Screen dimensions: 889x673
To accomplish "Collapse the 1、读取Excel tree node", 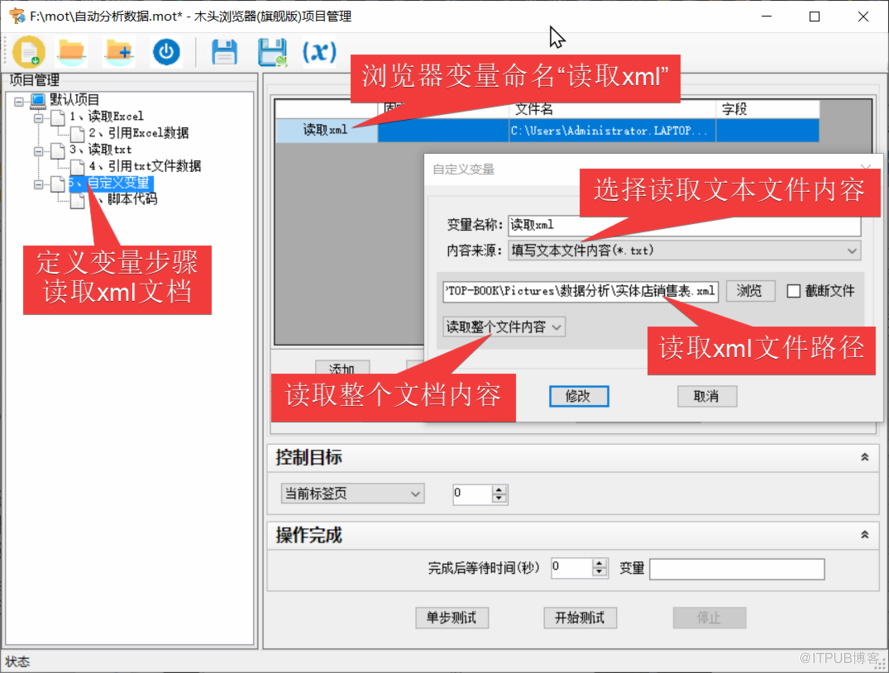I will pyautogui.click(x=38, y=118).
